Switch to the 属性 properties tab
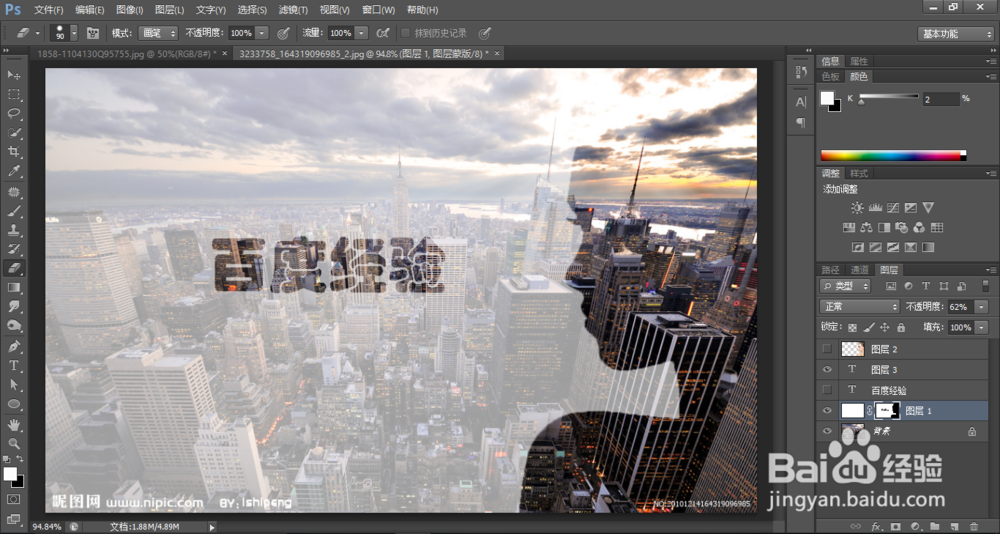The height and width of the screenshot is (534, 1000). [x=859, y=61]
